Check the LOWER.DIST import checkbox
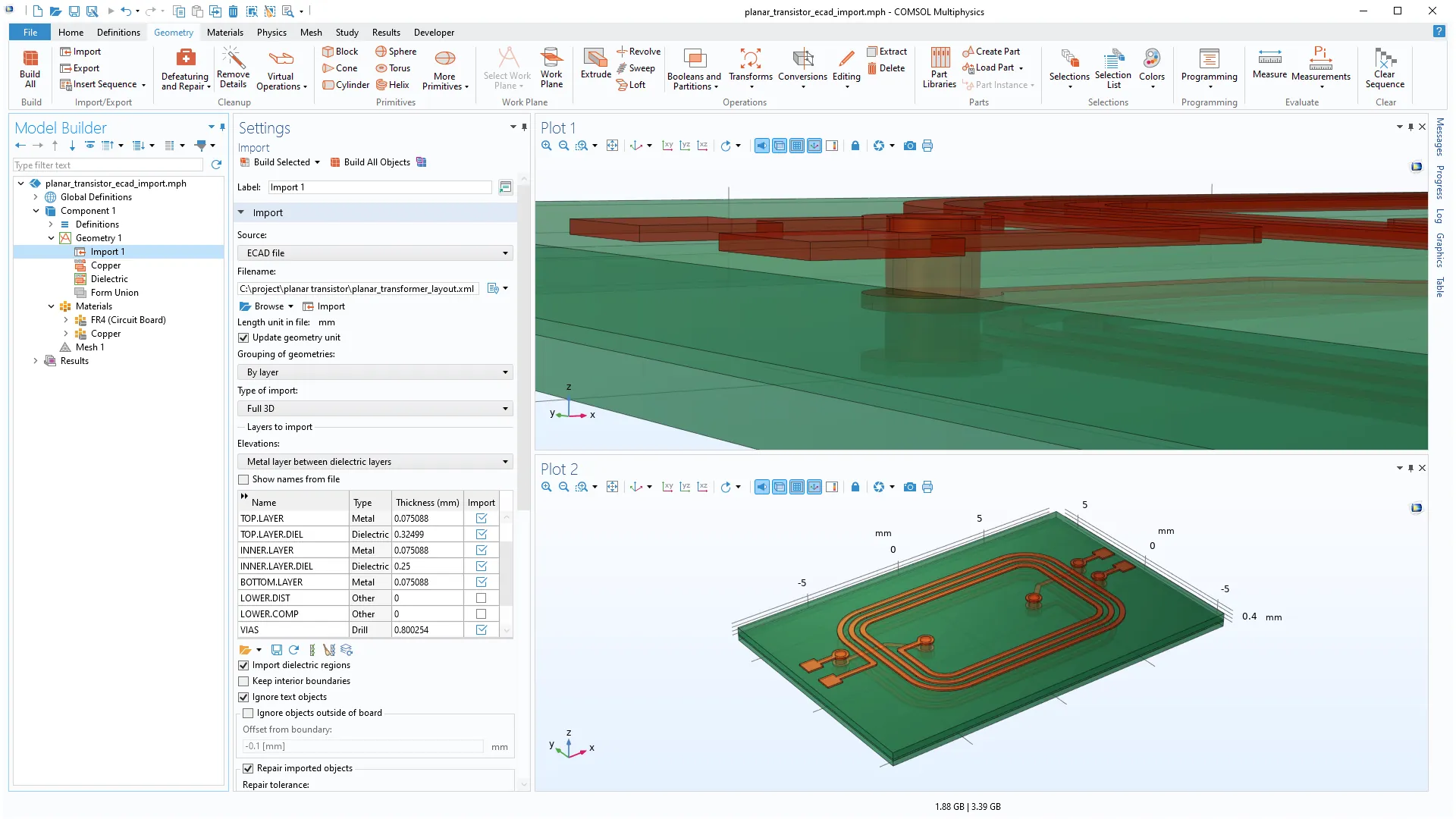This screenshot has height=819, width=1456. coord(481,598)
